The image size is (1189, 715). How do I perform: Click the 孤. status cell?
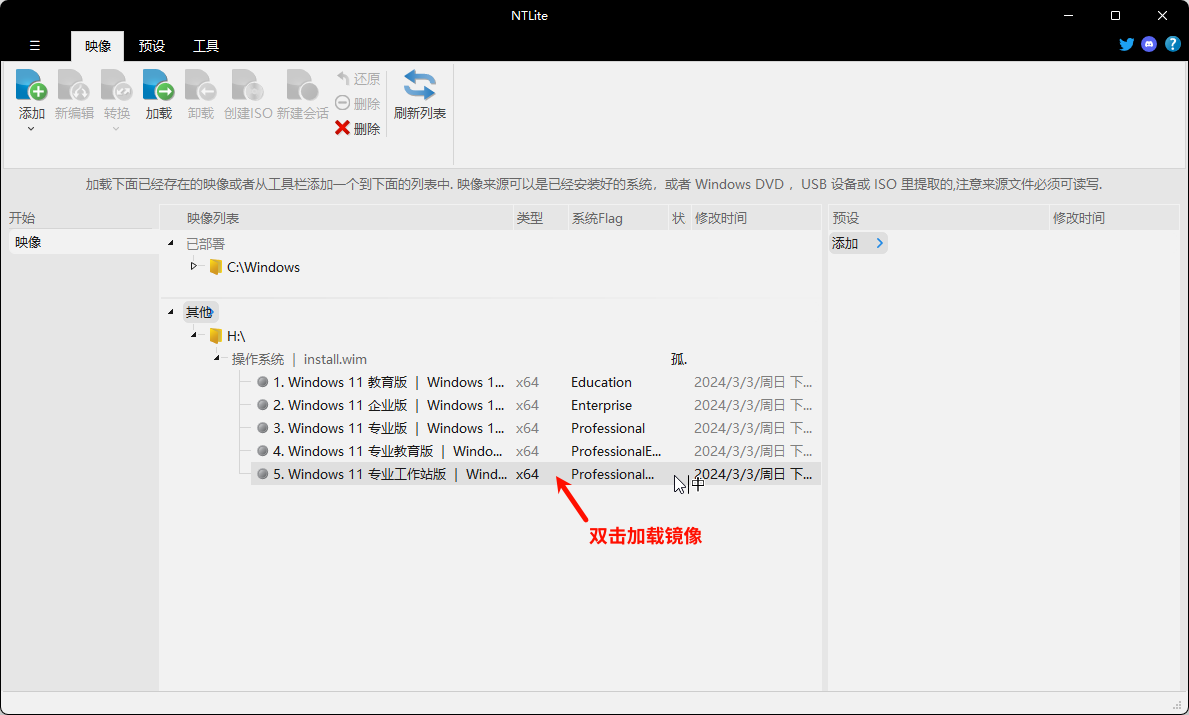tap(679, 359)
